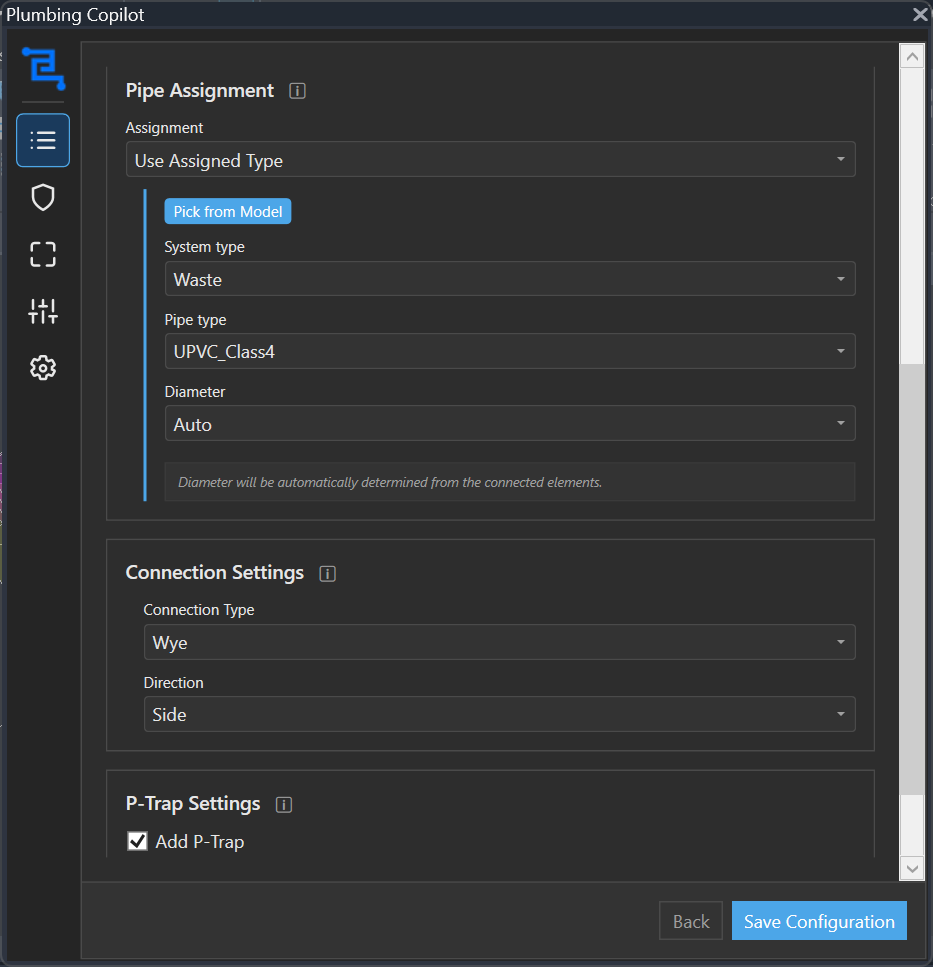Open the sliders adjustment panel in the sidebar
The width and height of the screenshot is (933, 967).
42,311
